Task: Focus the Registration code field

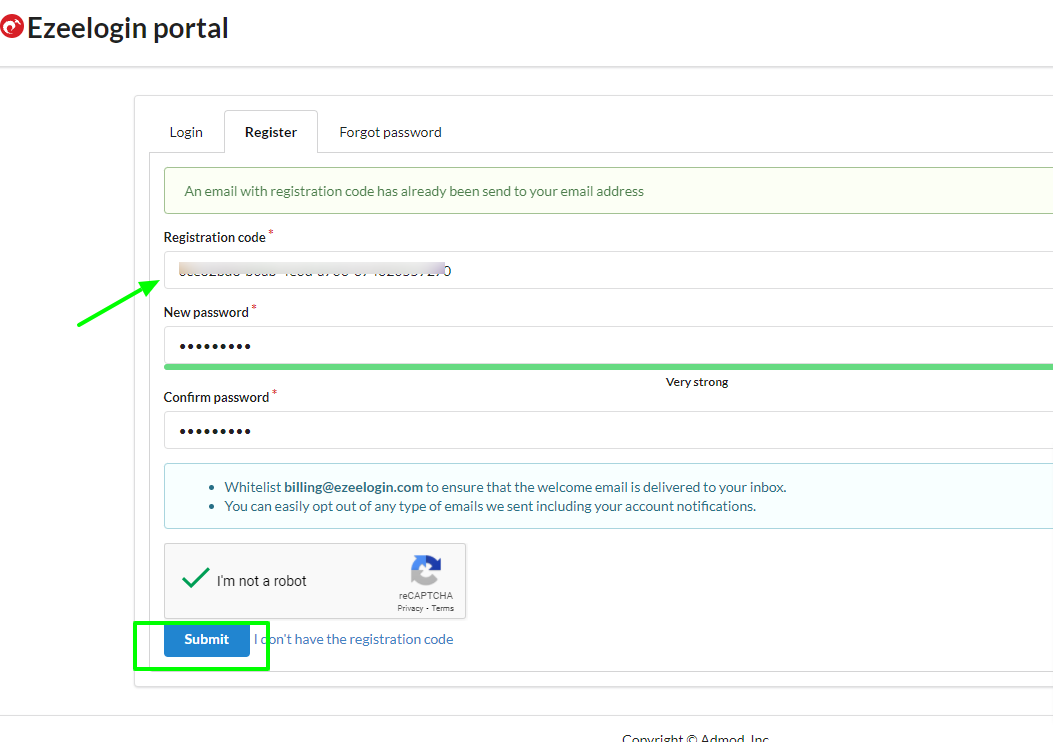Action: (x=608, y=270)
